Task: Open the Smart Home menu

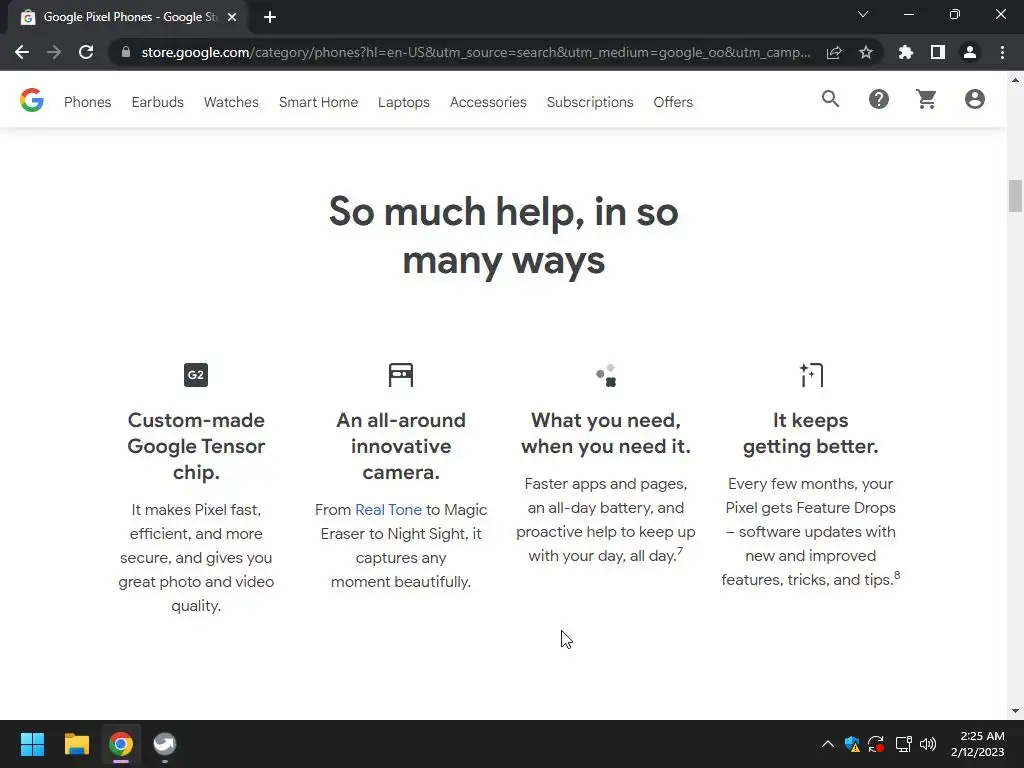Action: (318, 102)
